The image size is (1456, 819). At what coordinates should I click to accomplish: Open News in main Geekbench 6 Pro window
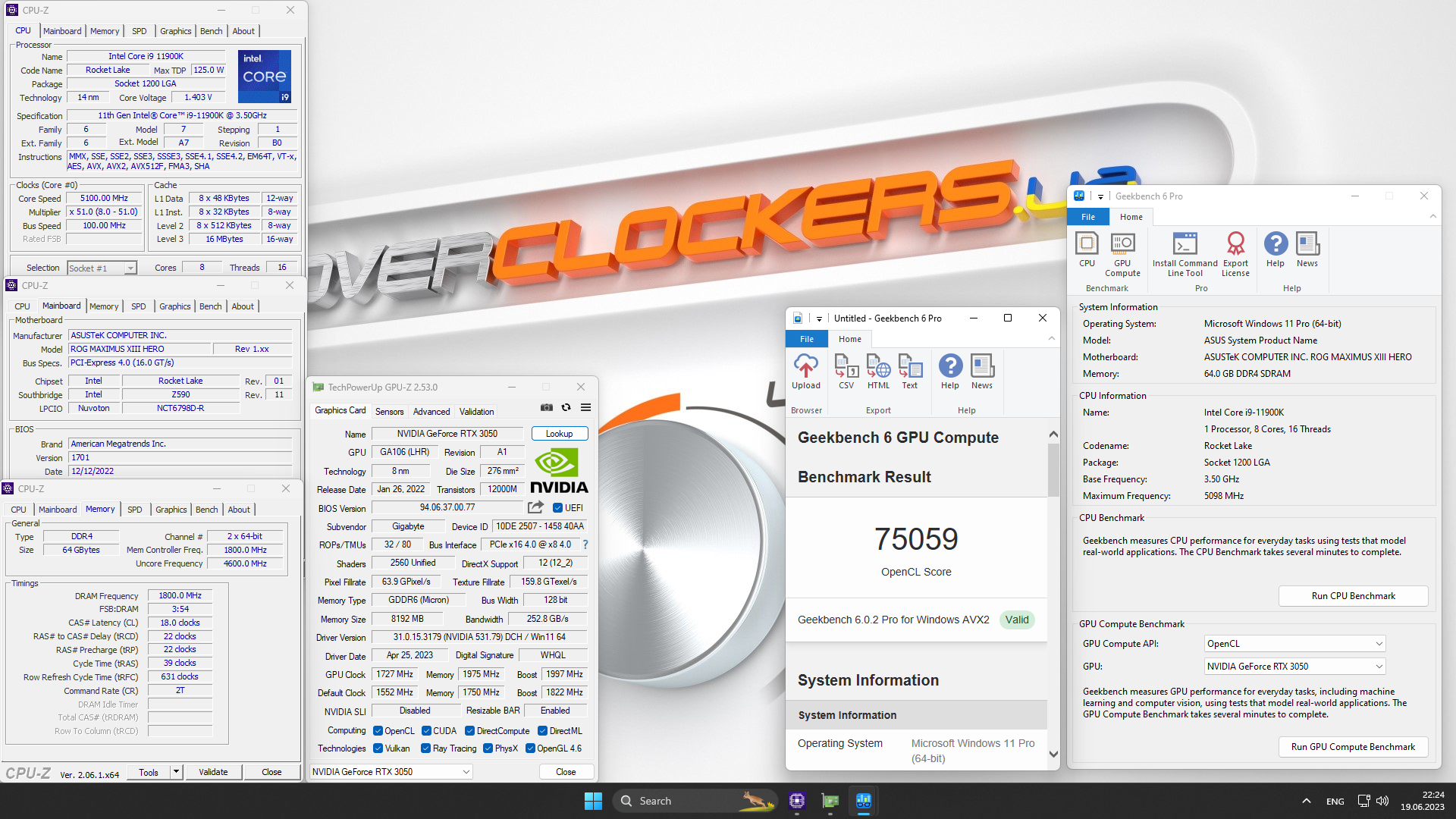tap(1307, 250)
